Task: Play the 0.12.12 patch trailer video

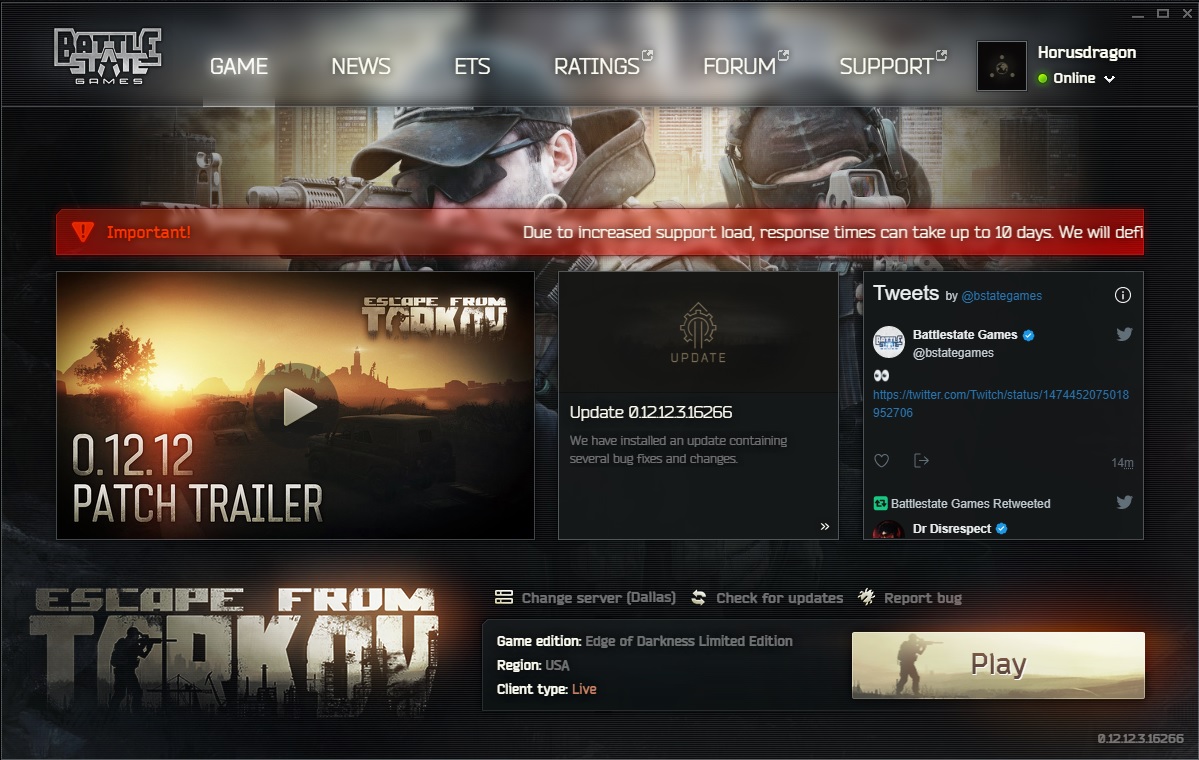Action: tap(296, 406)
